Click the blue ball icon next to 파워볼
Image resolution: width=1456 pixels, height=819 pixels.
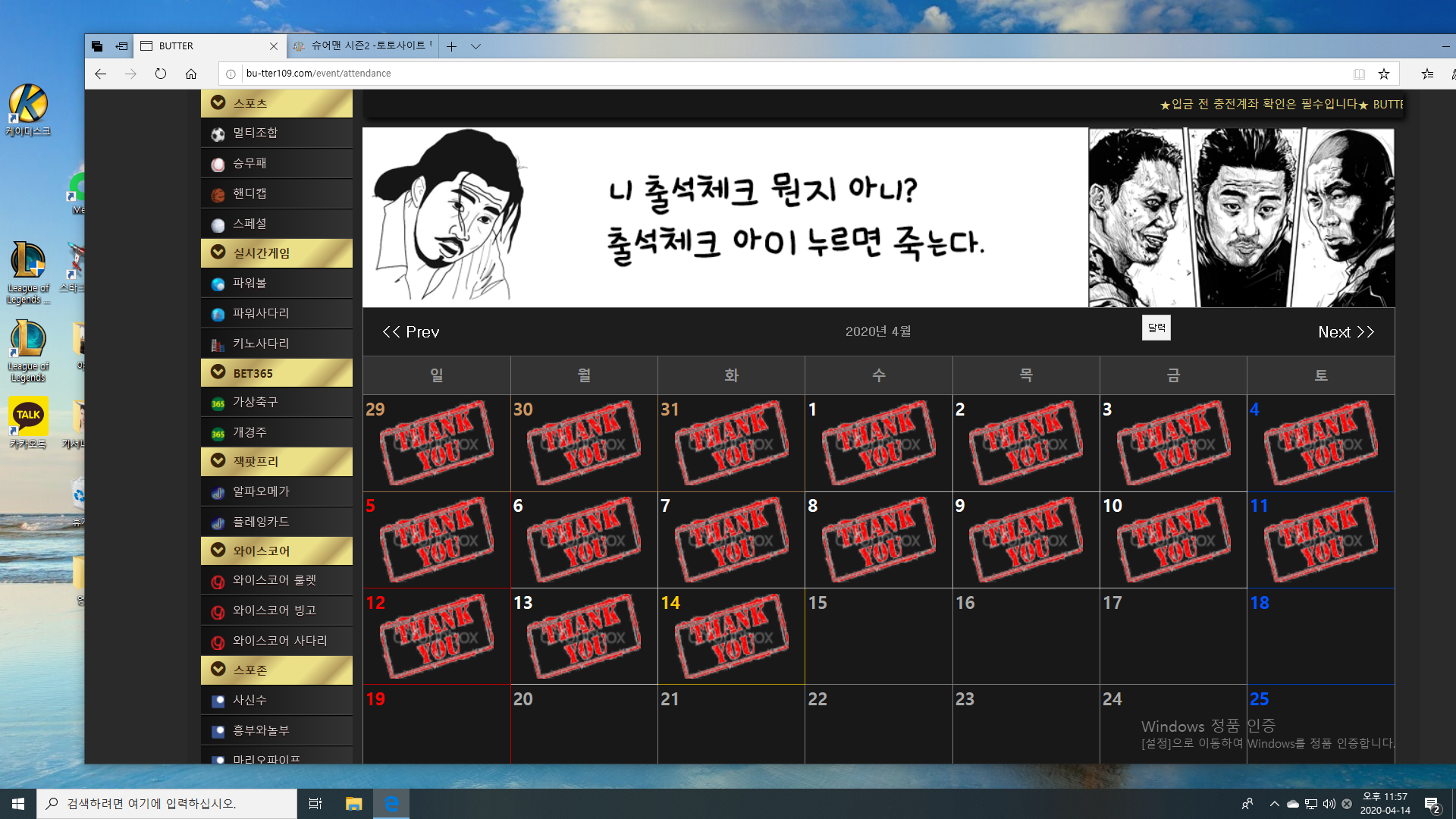(218, 284)
